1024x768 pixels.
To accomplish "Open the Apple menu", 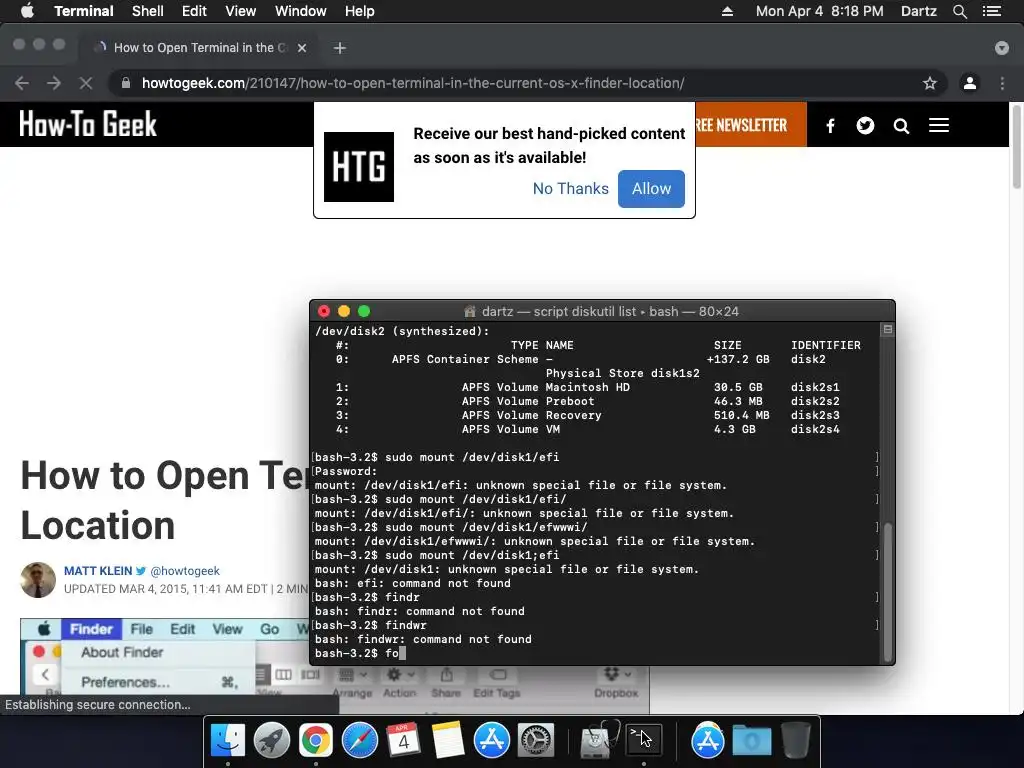I will click(27, 11).
